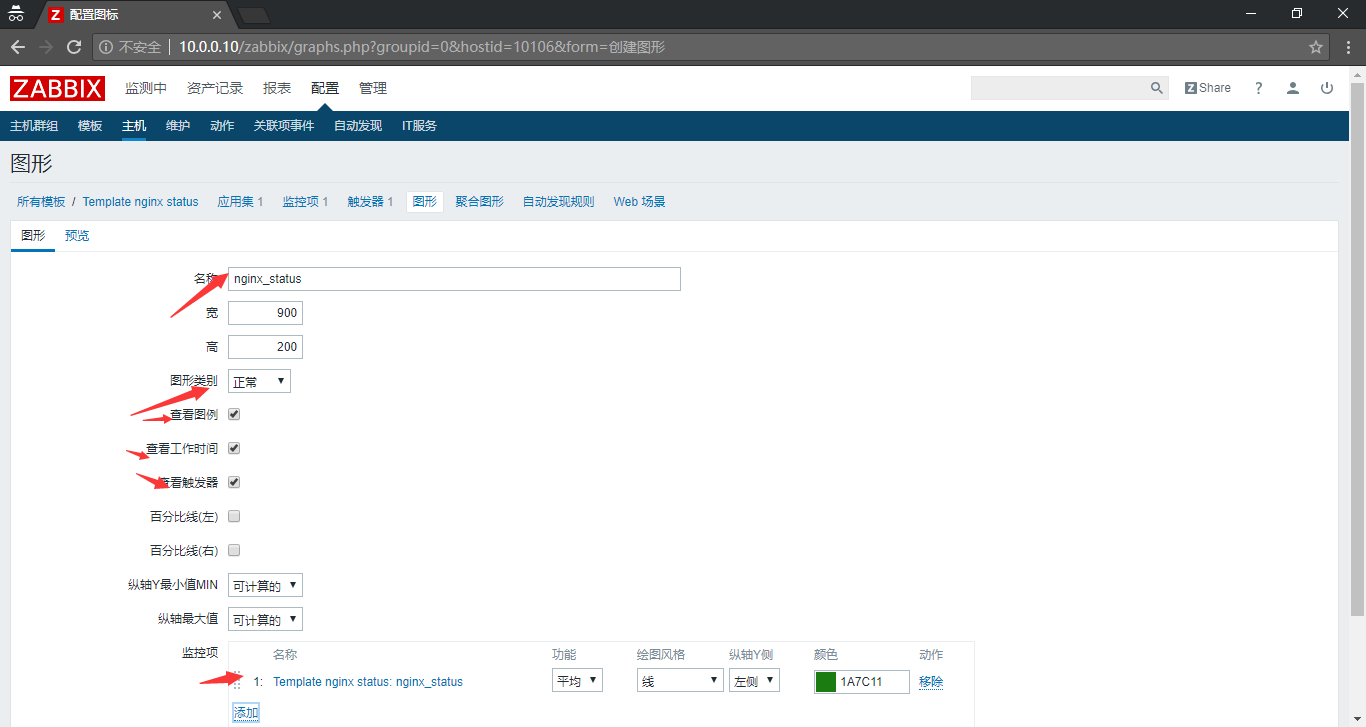This screenshot has height=727, width=1366.
Task: Open the 监控项 link
Action: coord(301,201)
